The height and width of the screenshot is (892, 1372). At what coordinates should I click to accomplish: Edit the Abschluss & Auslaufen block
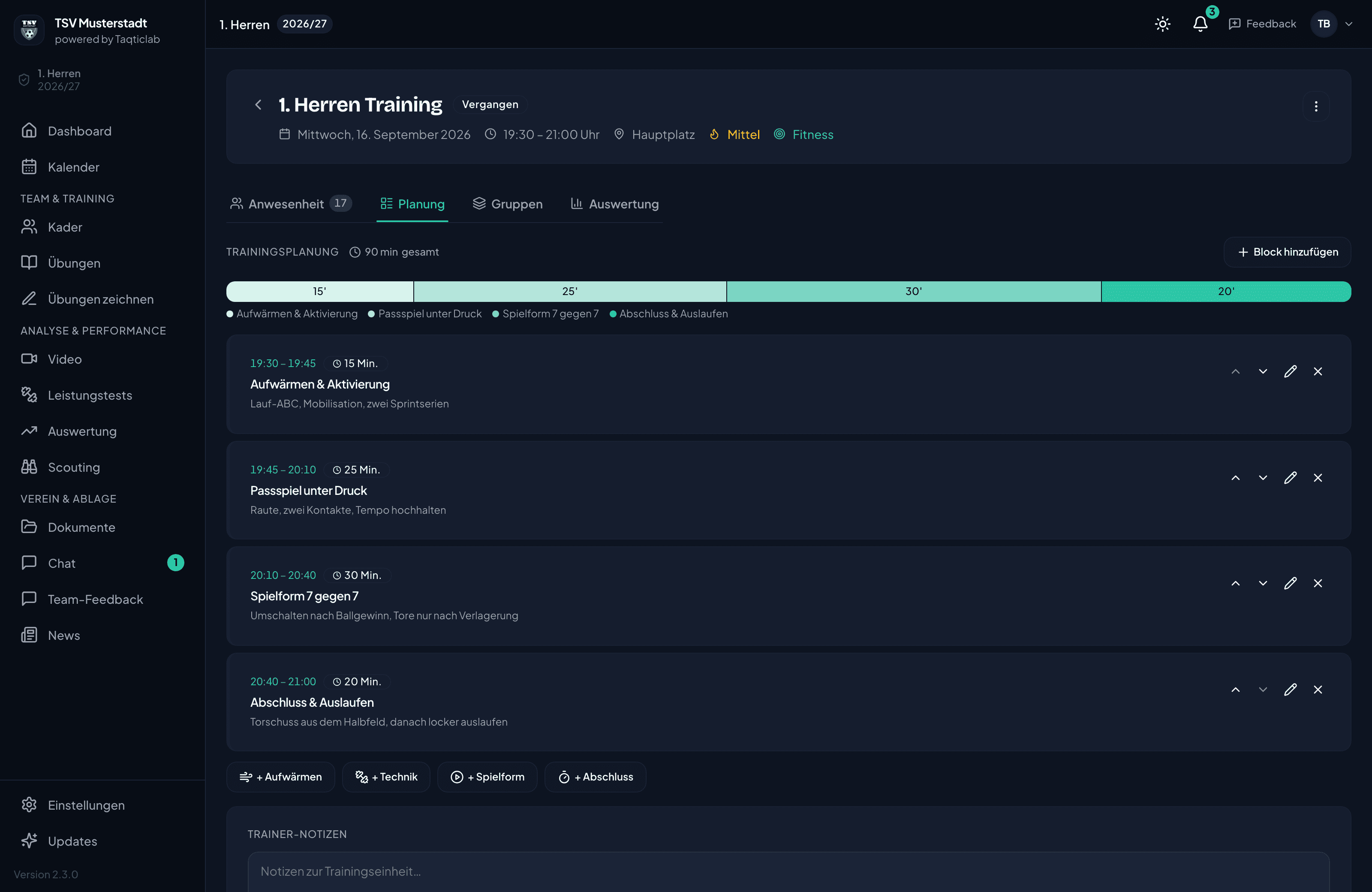click(1290, 689)
